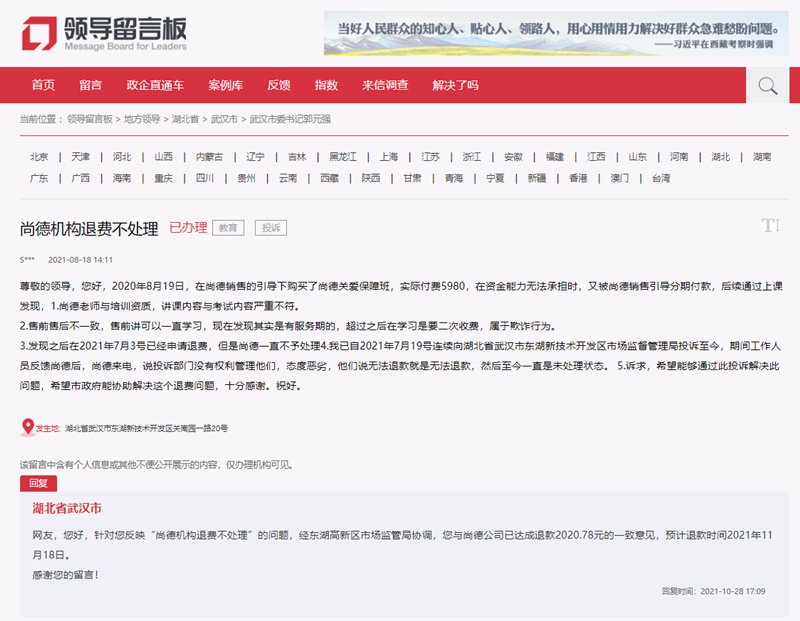Select the 案例库 navigation item
The height and width of the screenshot is (621, 800).
coord(226,86)
